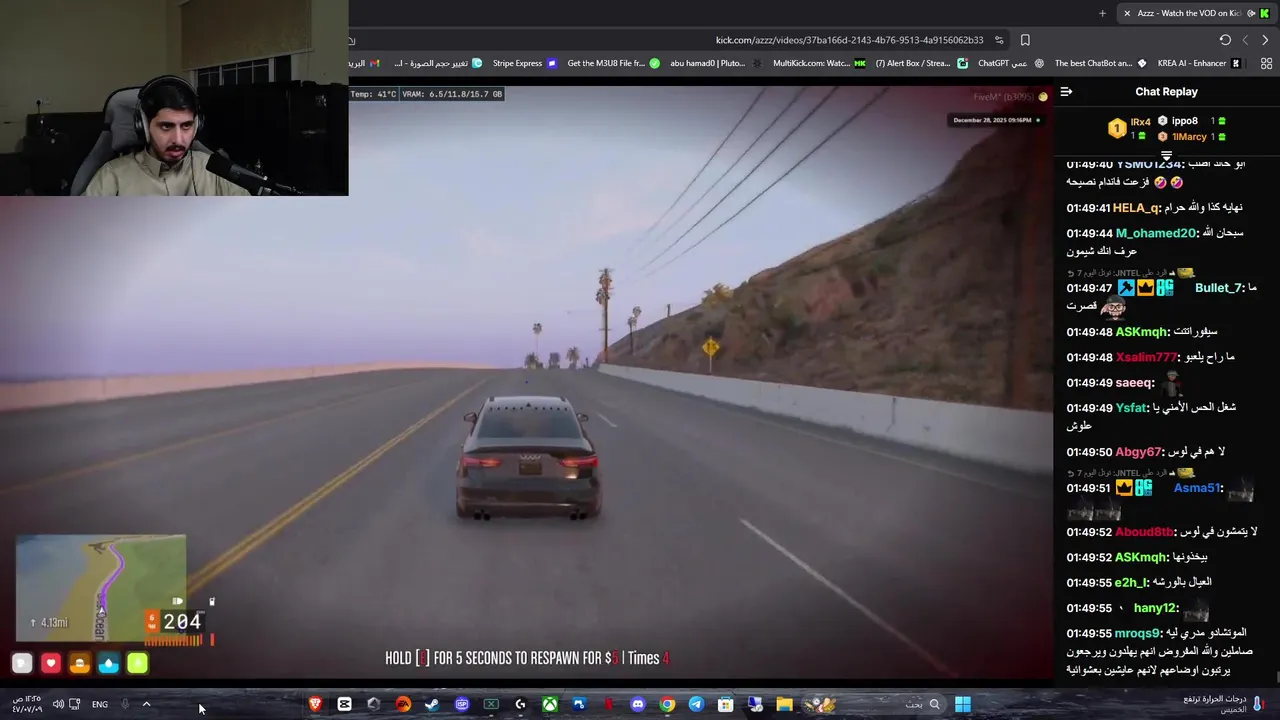
Task: Open site settings icon in address bar
Action: pos(999,40)
